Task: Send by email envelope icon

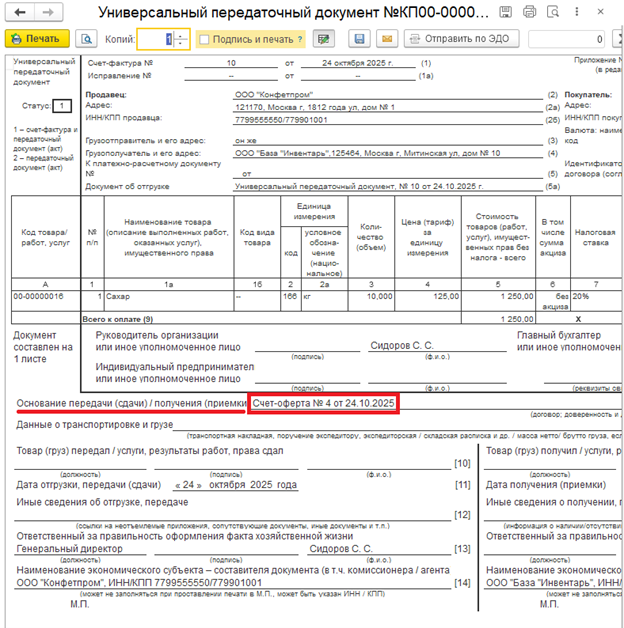Action: click(387, 39)
